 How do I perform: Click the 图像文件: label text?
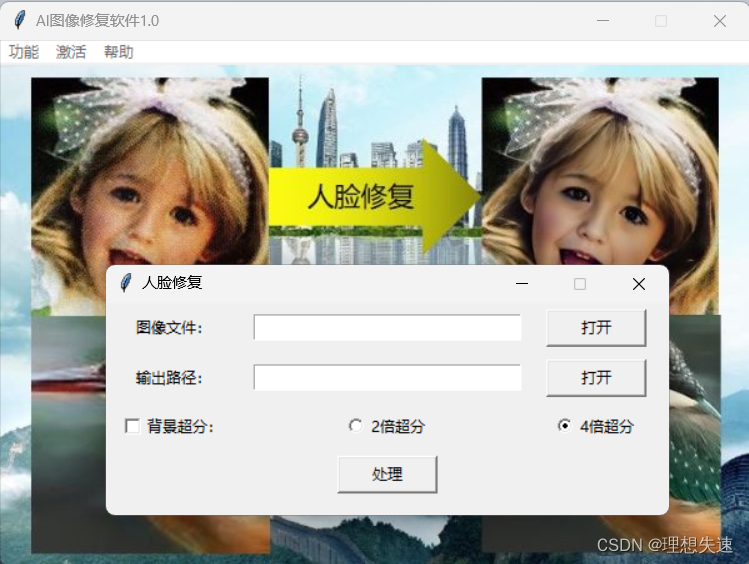(x=169, y=328)
